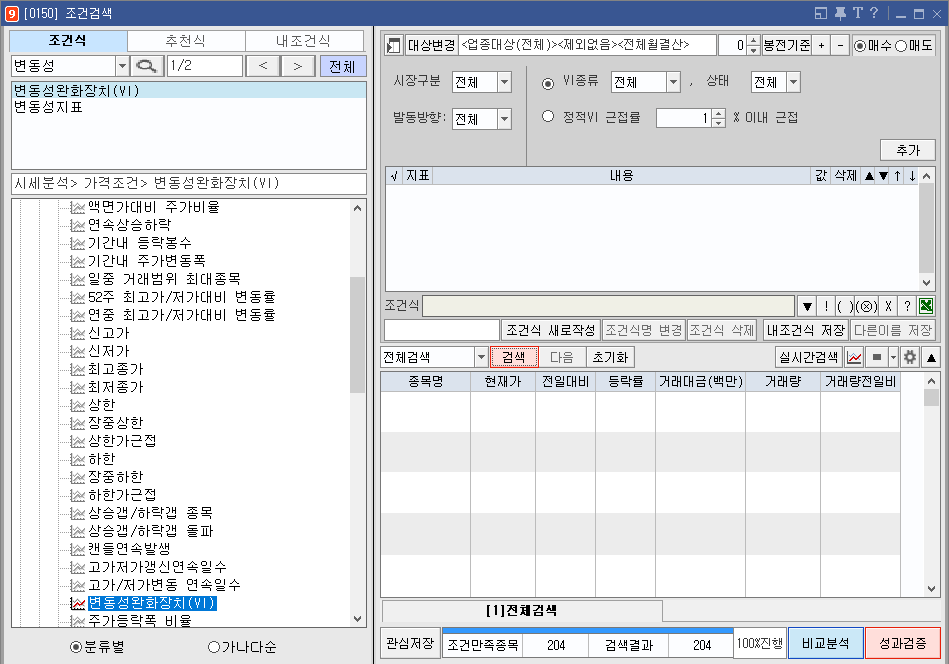This screenshot has height=664, width=949.
Task: Open the chart icon next to 실시간검색
Action: tap(854, 357)
